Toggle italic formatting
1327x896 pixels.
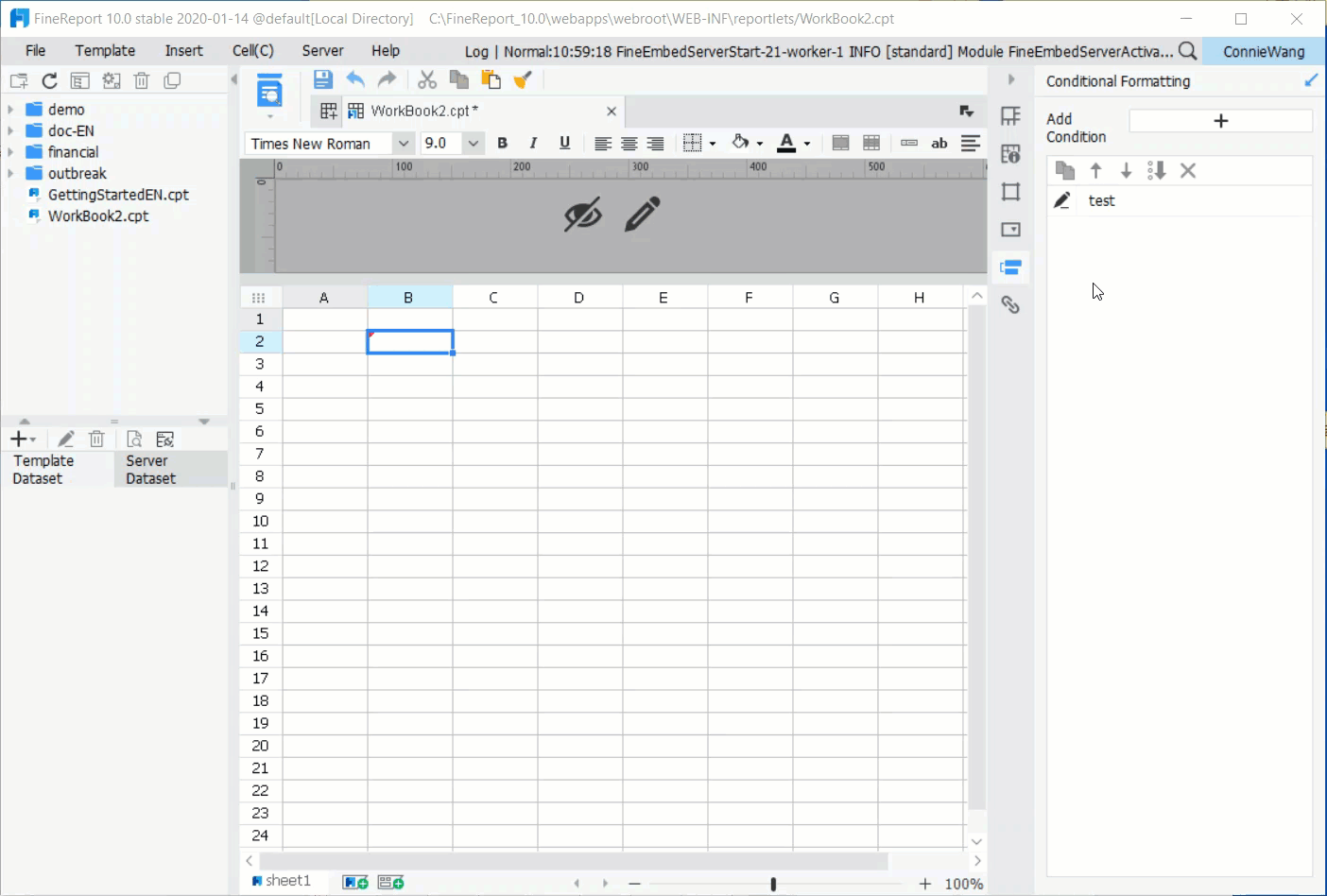point(533,143)
